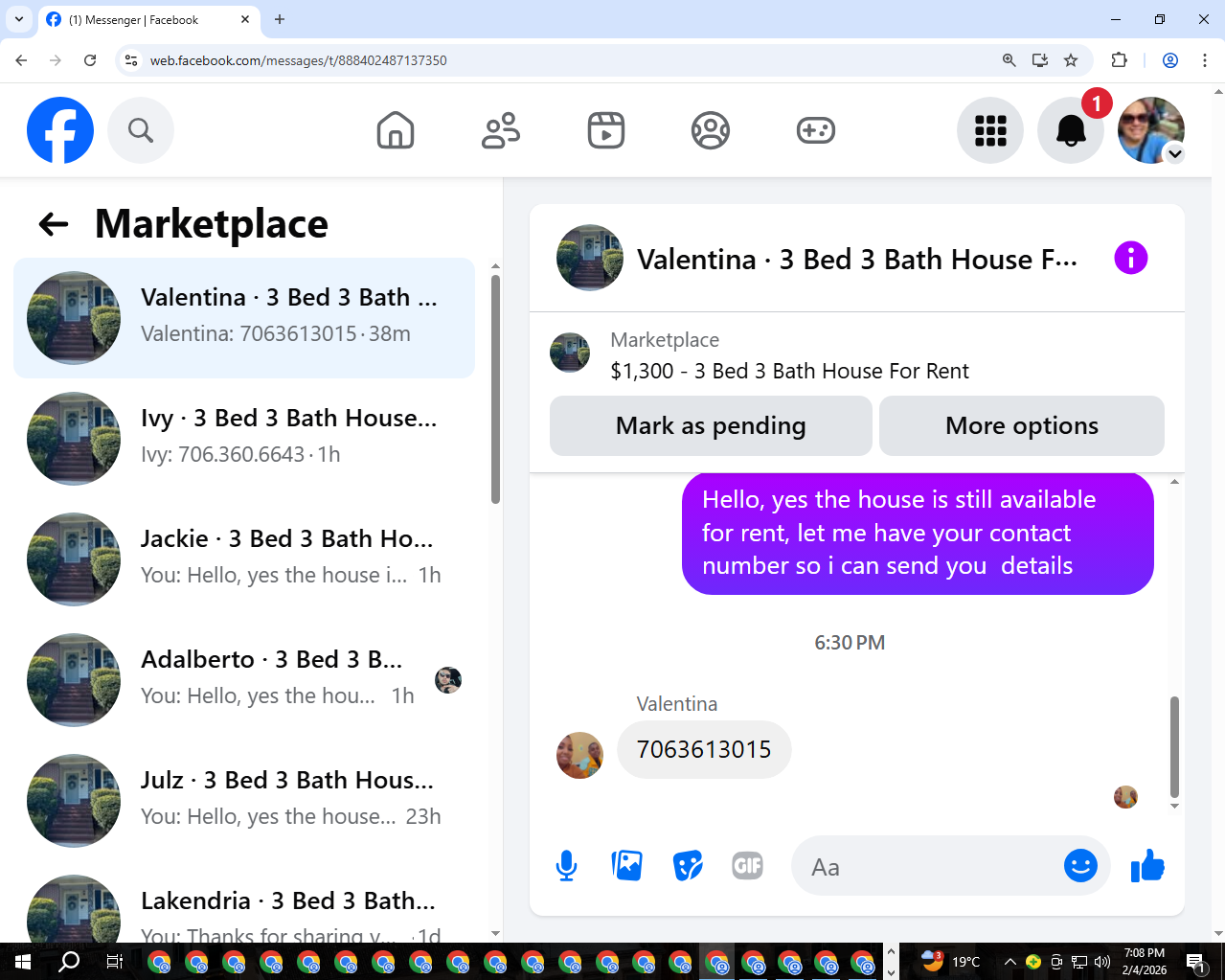Open the Facebook search magnifier

coord(141,130)
